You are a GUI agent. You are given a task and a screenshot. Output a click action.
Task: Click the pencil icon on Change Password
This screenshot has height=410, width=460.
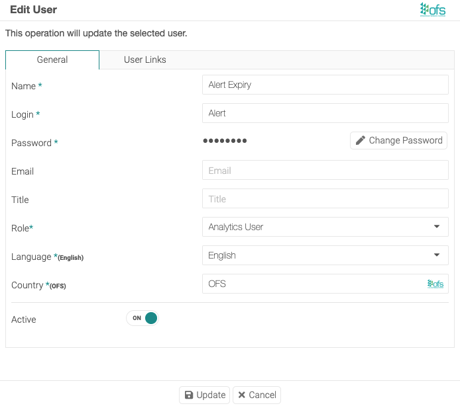click(360, 140)
